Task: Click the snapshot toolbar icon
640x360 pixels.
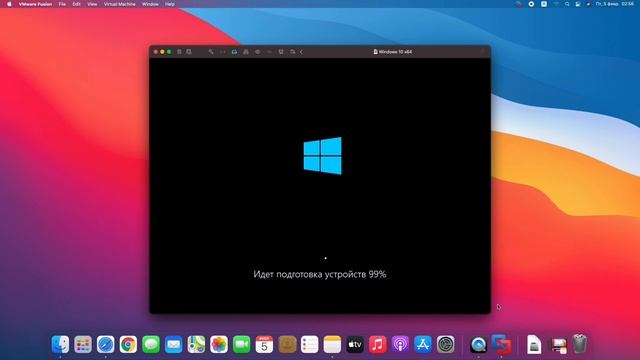Action: pyautogui.click(x=189, y=52)
